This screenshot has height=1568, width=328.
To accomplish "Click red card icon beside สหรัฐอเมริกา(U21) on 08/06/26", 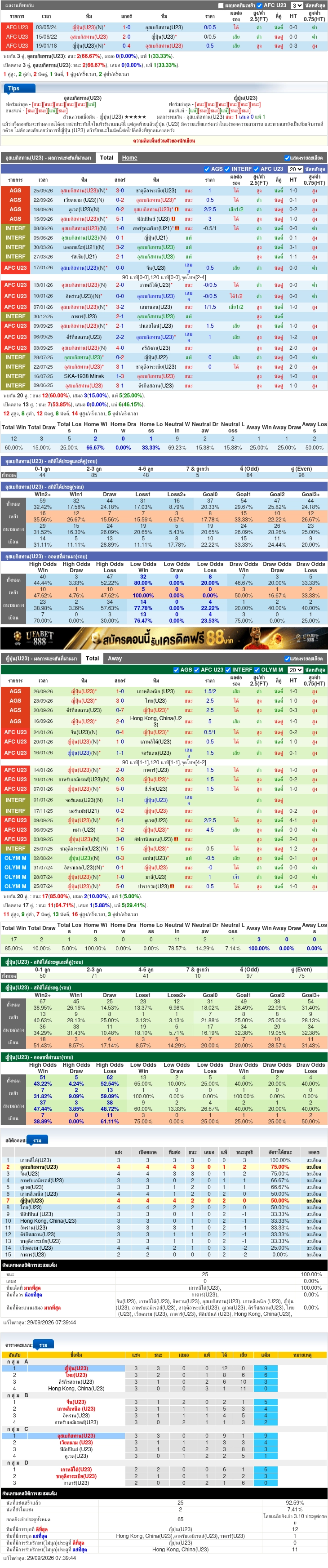I will pos(177,228).
